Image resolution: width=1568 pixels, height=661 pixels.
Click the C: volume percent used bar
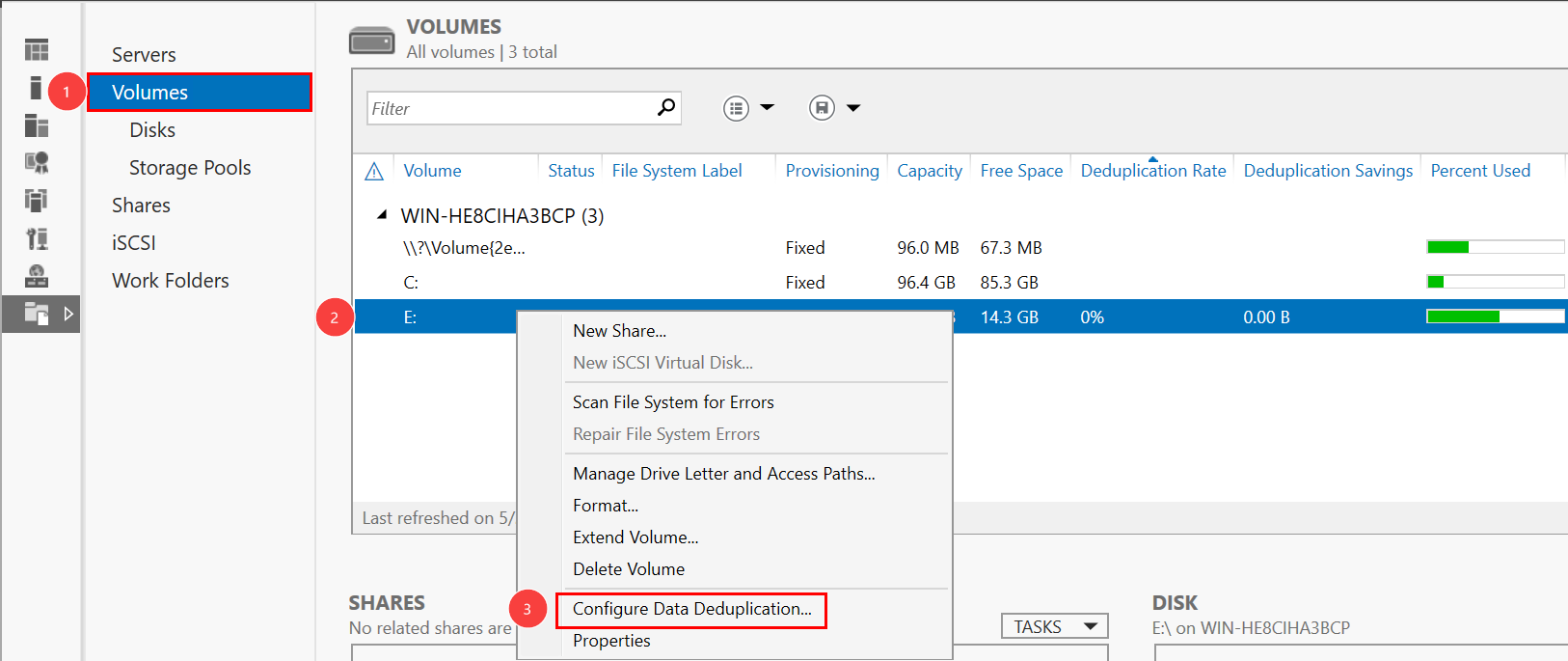1495,282
